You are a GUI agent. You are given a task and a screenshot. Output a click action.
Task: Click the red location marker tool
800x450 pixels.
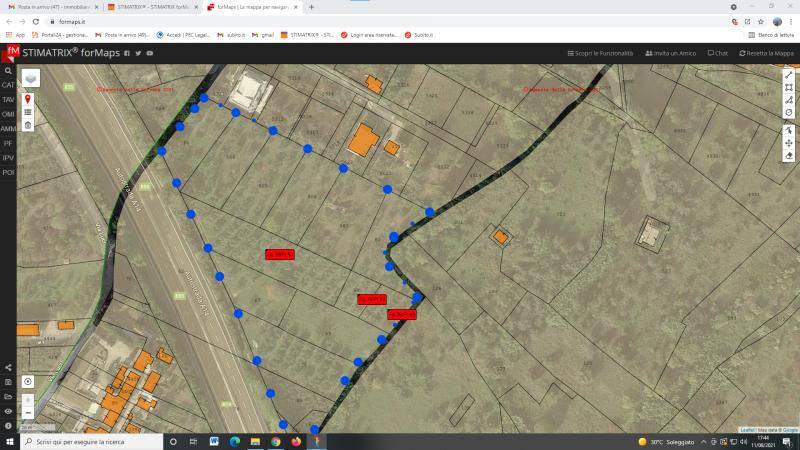tap(28, 99)
